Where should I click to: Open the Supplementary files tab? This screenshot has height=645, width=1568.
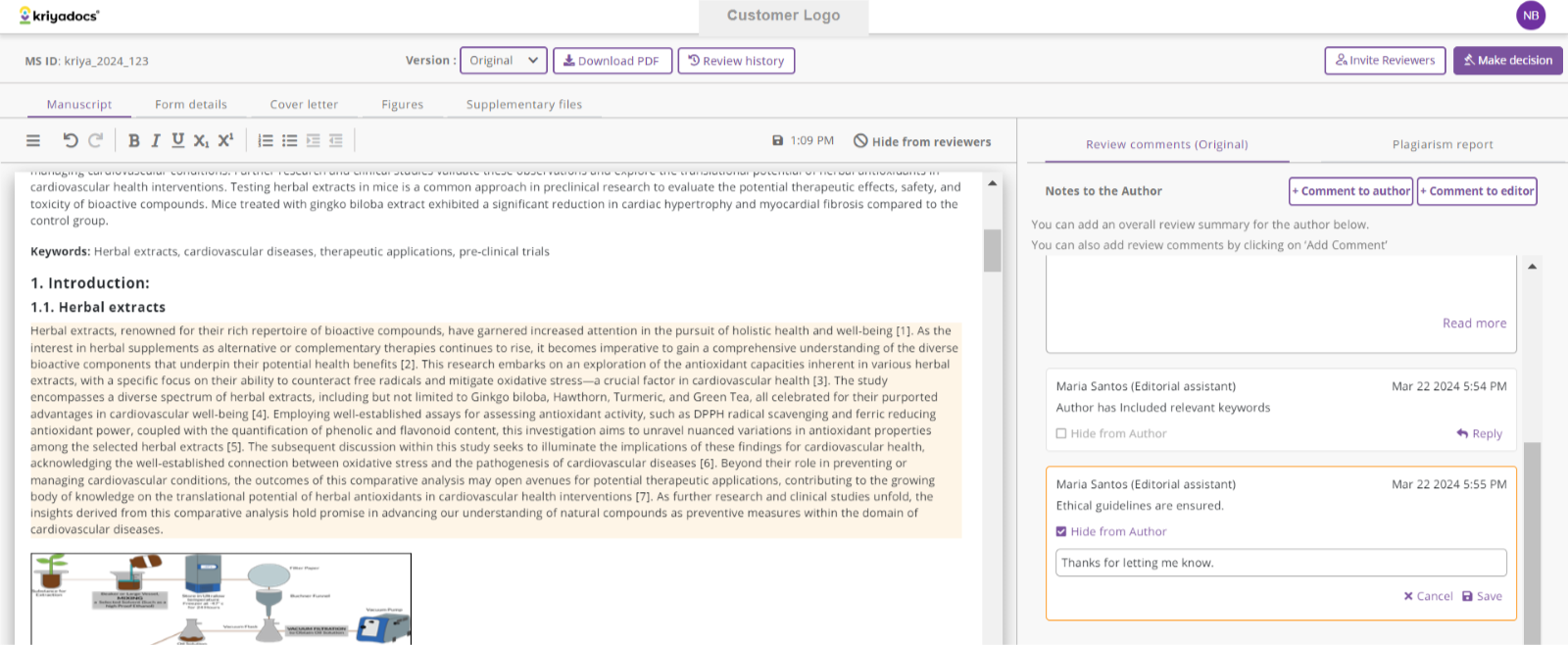point(524,104)
